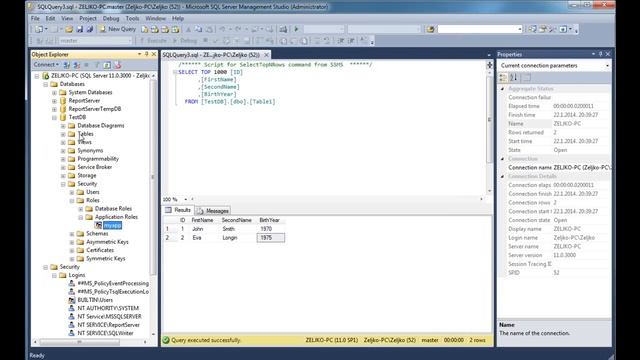Click the Filter funnel icon in Object Explorer

click(x=97, y=65)
